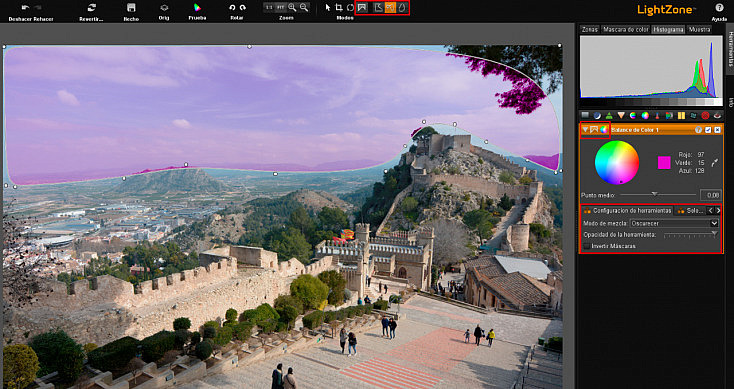
Task: Toggle the Invertir Máscaras checkbox
Action: 587,246
